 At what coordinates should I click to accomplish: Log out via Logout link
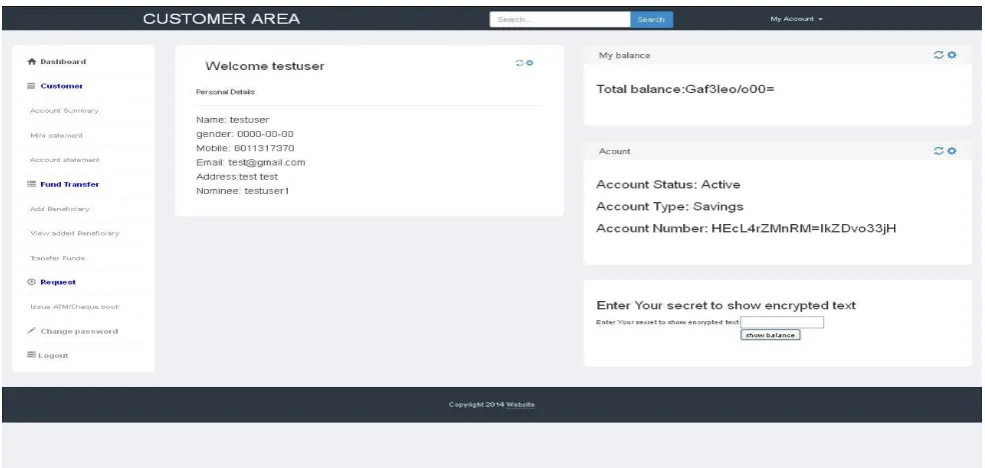(53, 356)
